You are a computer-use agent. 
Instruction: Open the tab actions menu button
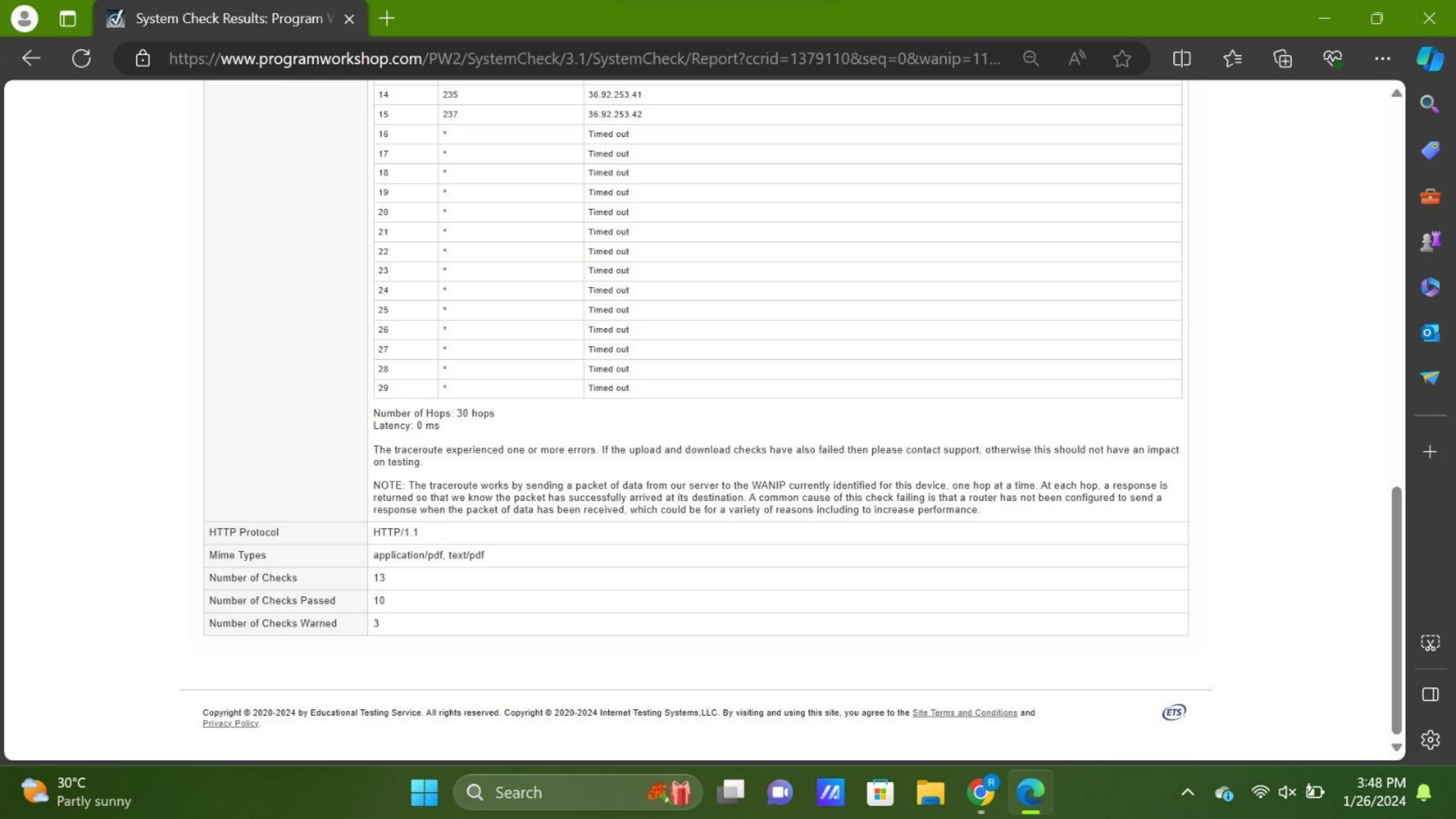tap(68, 19)
